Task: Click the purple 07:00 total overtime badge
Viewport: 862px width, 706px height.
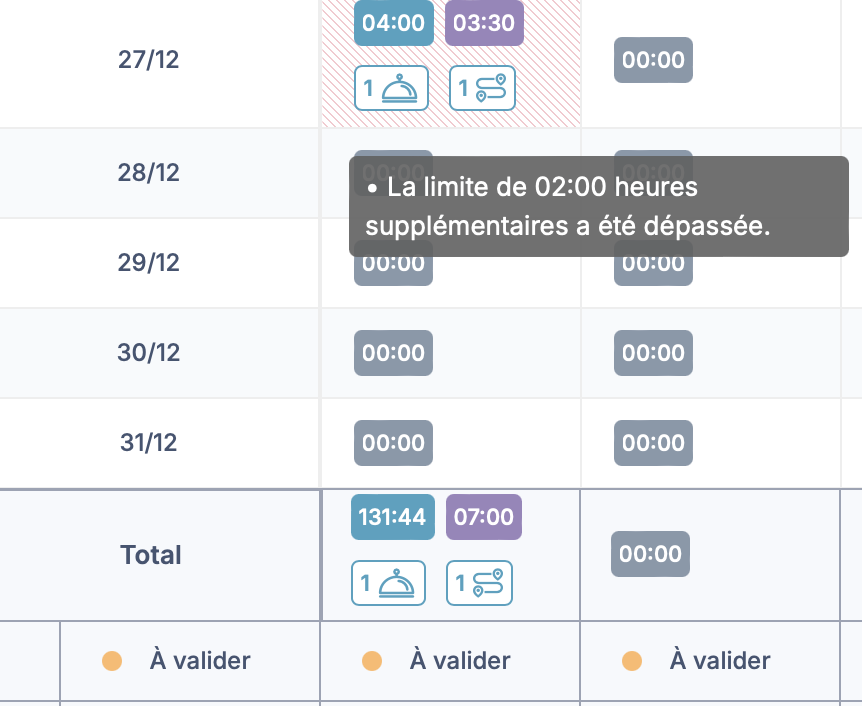Action: 484,517
